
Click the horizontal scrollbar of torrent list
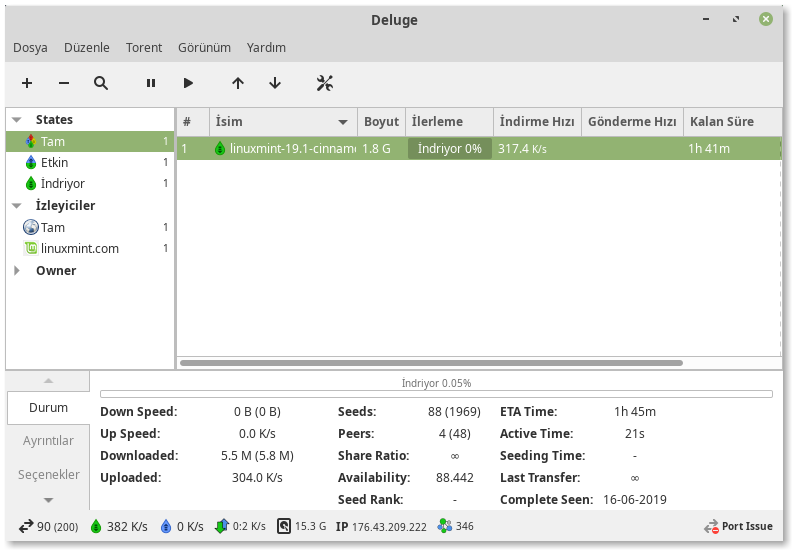(x=431, y=363)
